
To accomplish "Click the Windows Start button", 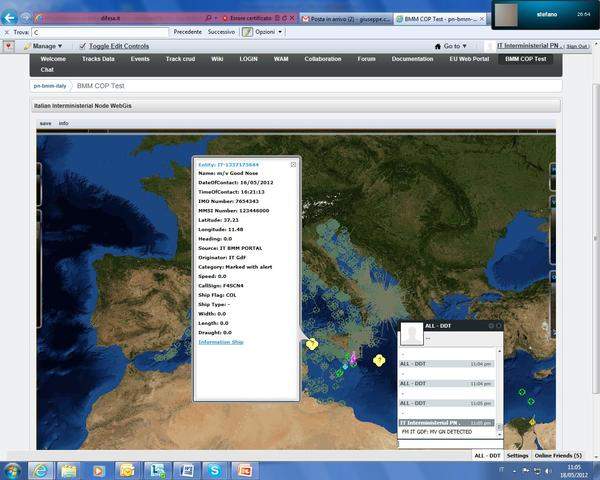I will click(x=12, y=469).
